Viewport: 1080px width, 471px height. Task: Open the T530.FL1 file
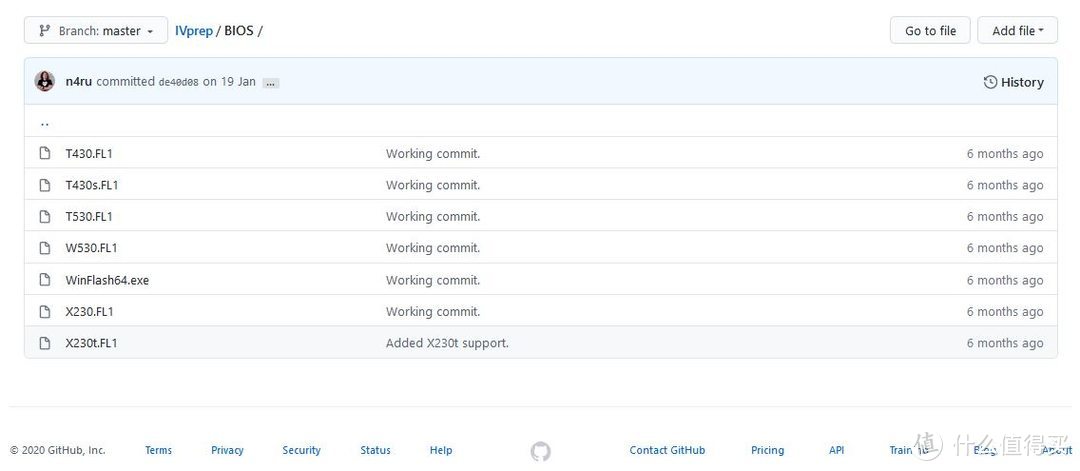pos(89,216)
